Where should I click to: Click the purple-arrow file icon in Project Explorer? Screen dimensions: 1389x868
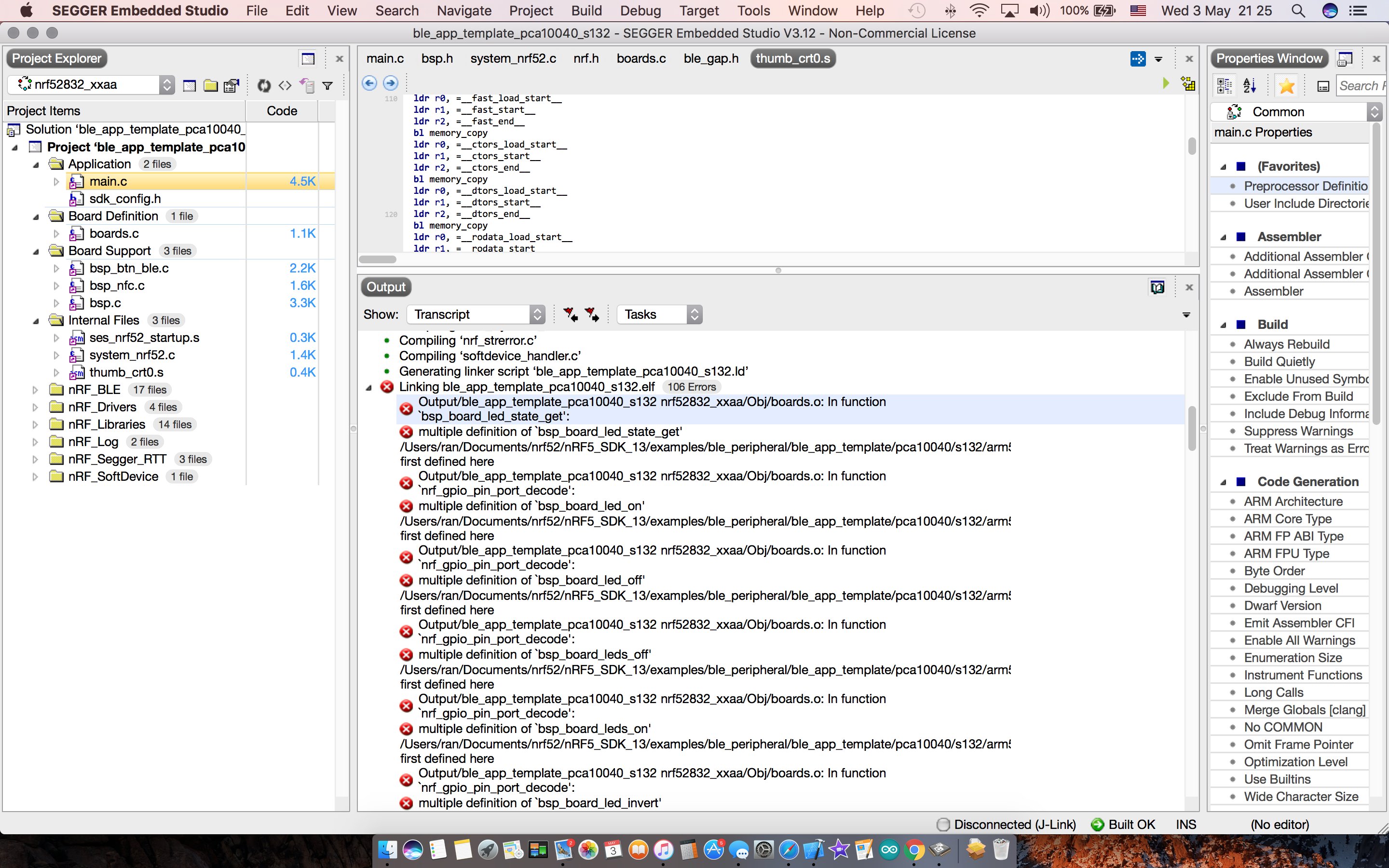307,85
